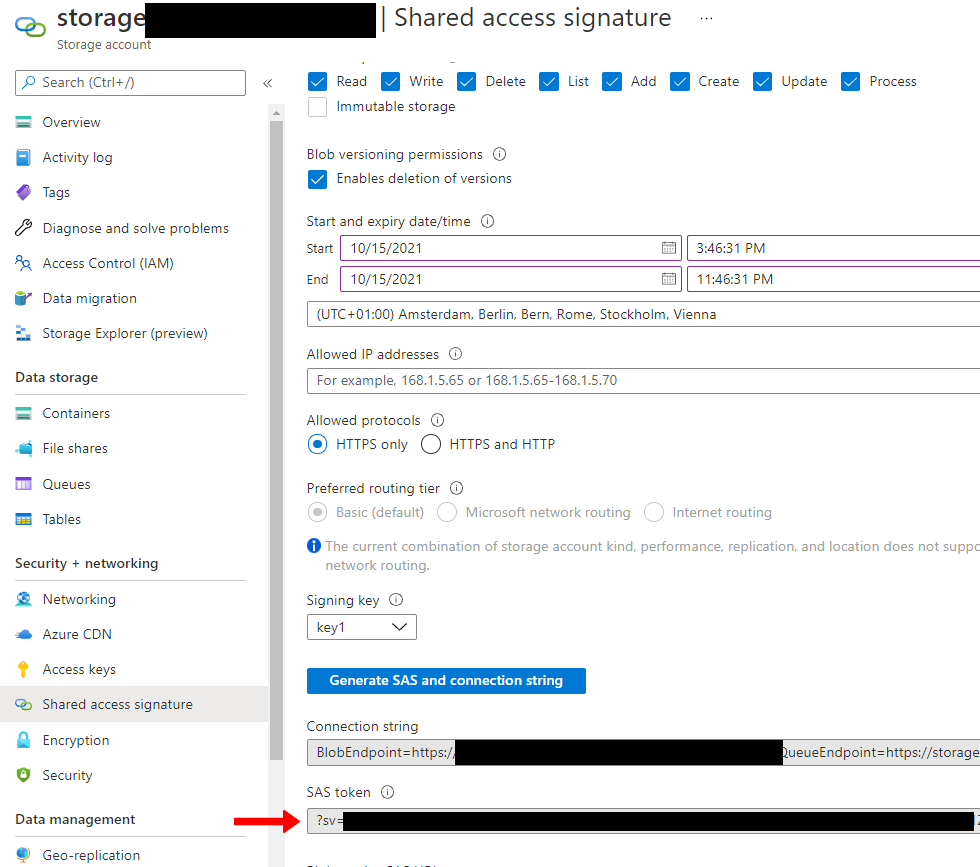Uncheck the Read permission checkbox
The height and width of the screenshot is (867, 980).
[x=318, y=81]
